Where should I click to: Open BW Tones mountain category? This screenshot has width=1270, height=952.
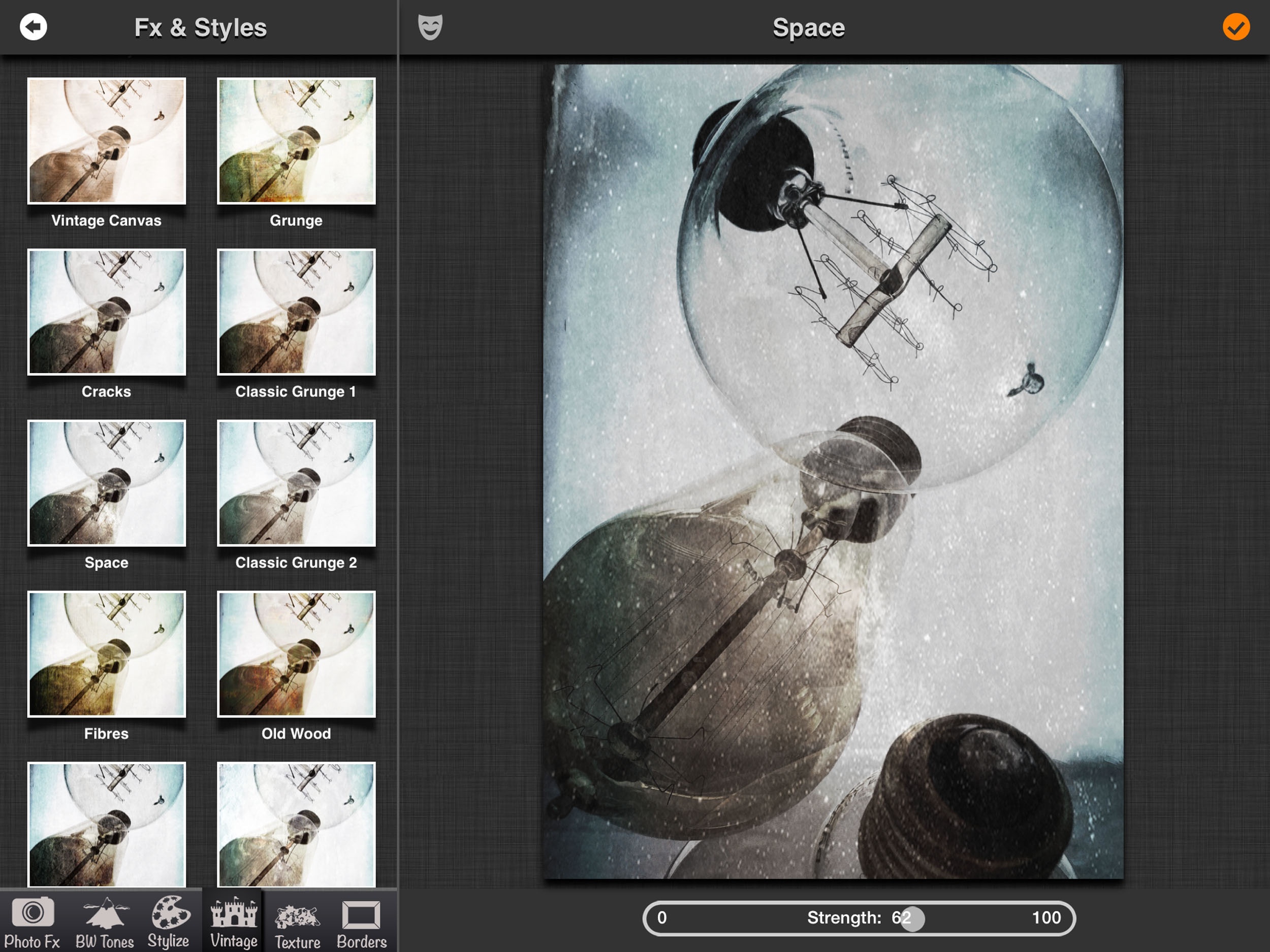point(105,922)
